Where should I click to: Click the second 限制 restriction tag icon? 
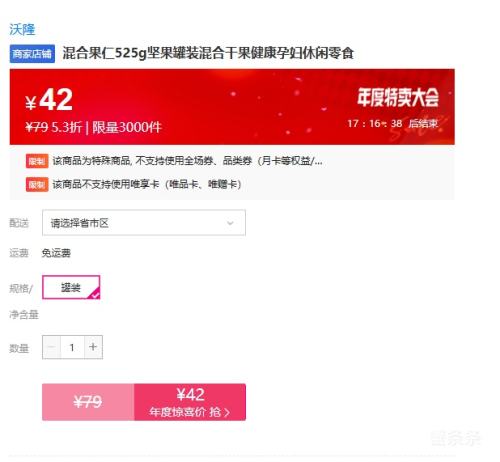pos(37,184)
